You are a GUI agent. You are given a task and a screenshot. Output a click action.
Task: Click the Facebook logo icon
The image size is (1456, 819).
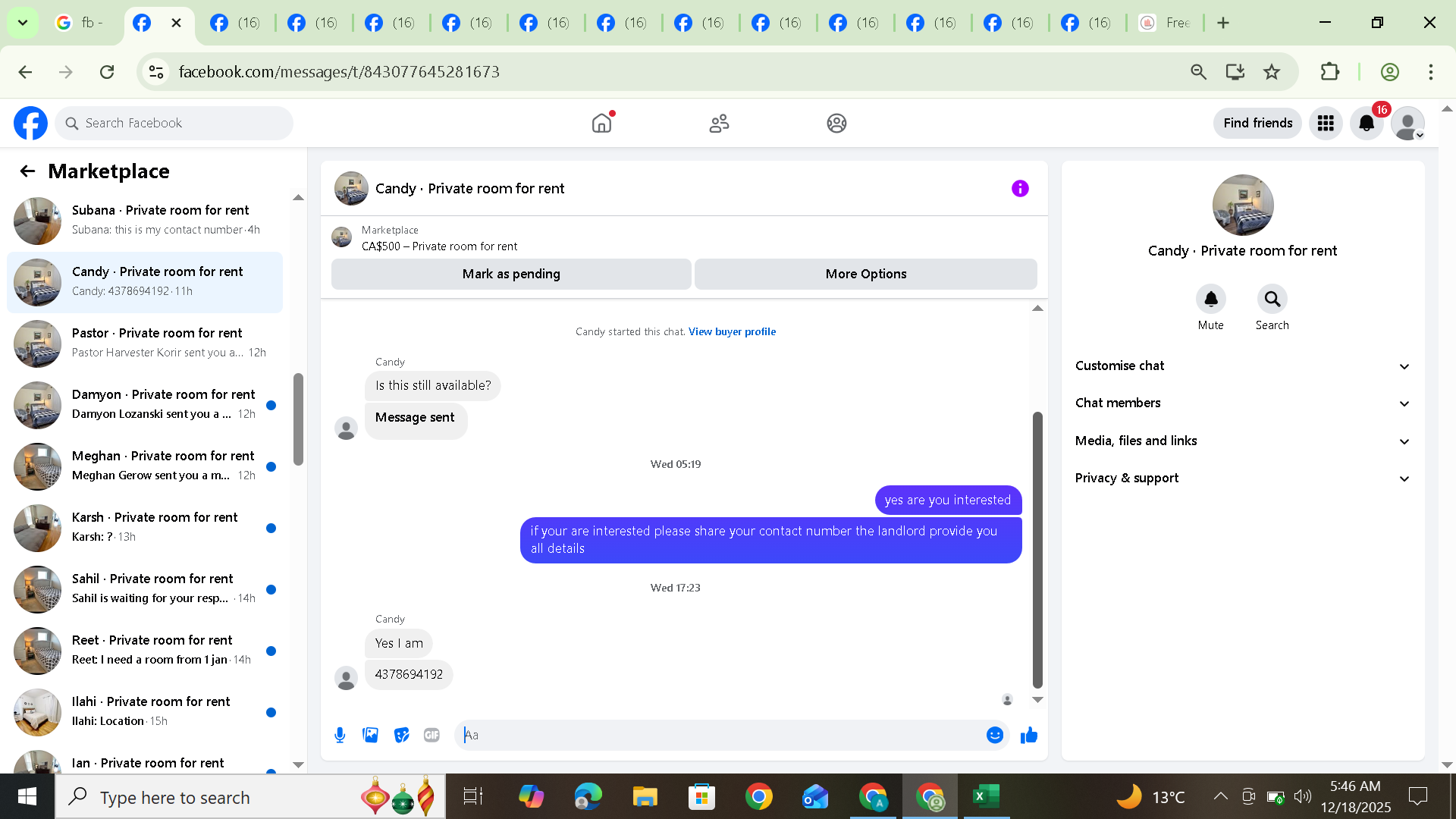pyautogui.click(x=30, y=123)
